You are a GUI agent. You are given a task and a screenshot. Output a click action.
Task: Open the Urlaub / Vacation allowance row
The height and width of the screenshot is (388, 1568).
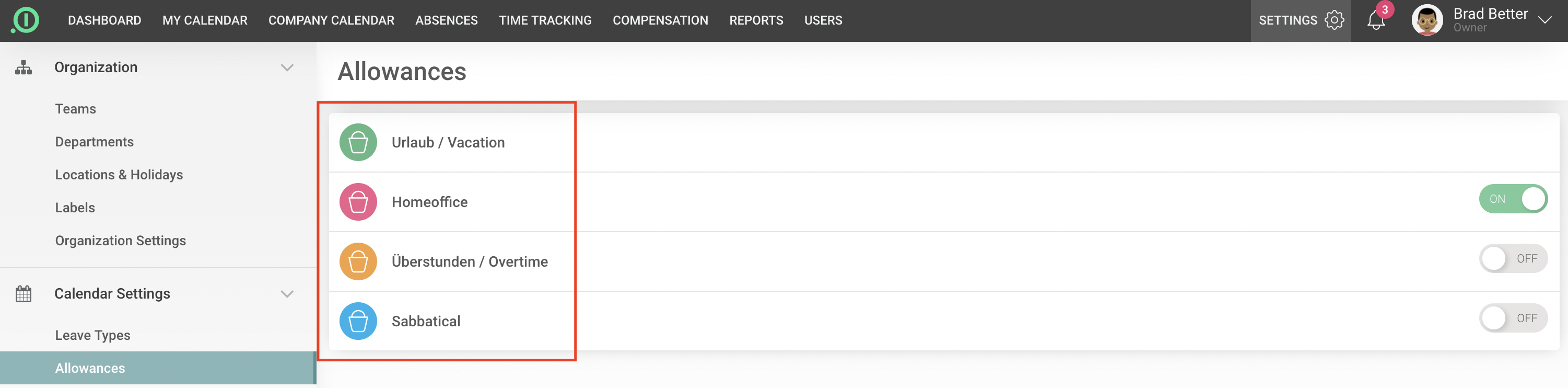click(448, 143)
